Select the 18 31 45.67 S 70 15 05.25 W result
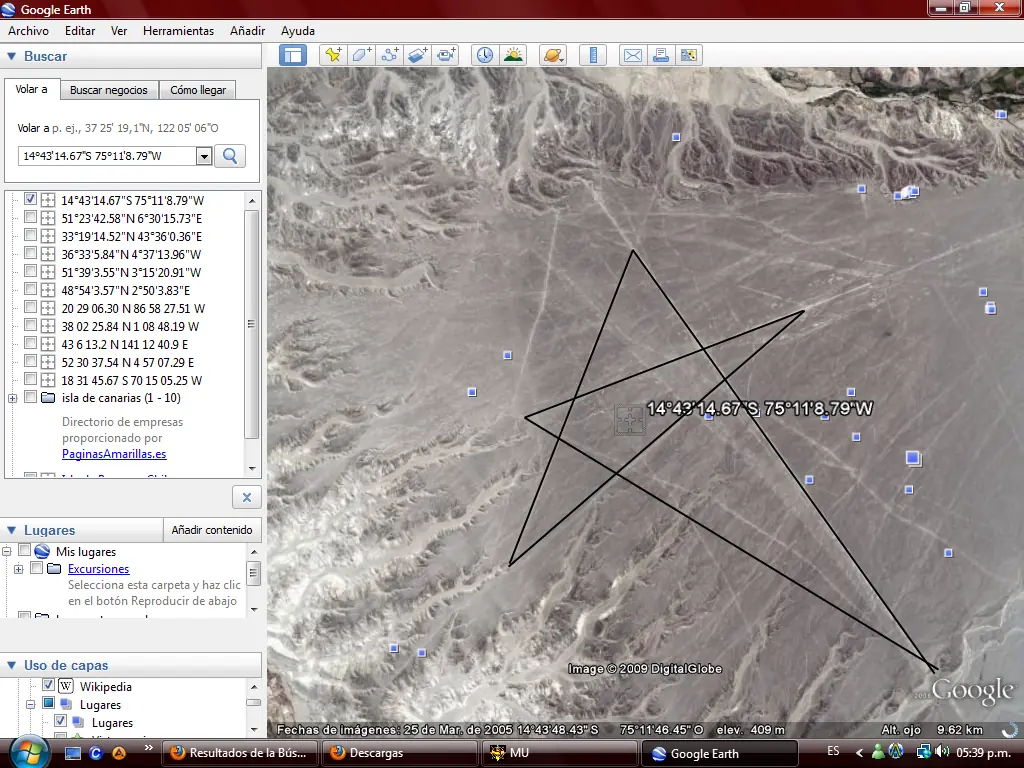 click(132, 380)
